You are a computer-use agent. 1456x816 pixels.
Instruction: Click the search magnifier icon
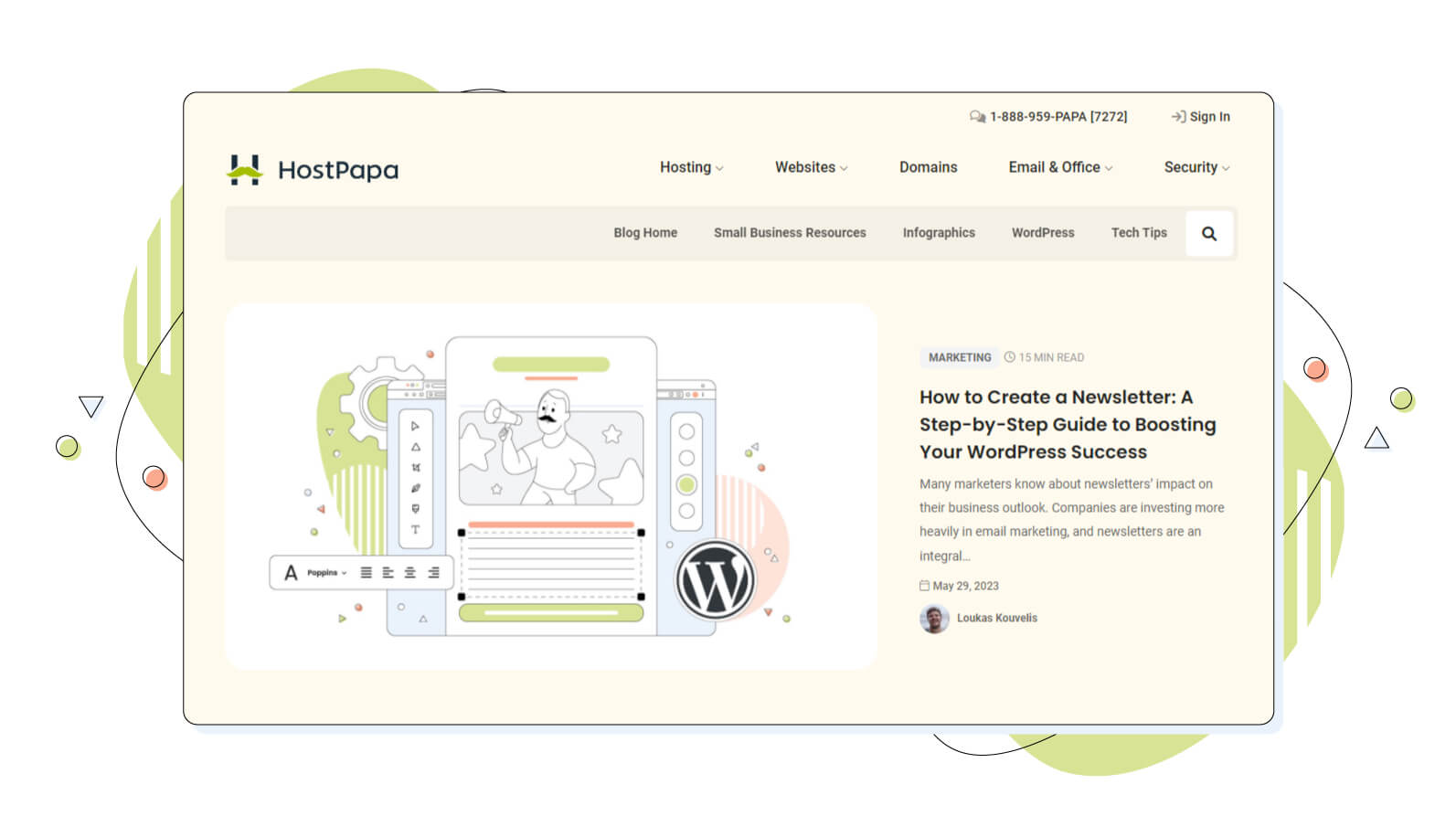click(x=1208, y=234)
